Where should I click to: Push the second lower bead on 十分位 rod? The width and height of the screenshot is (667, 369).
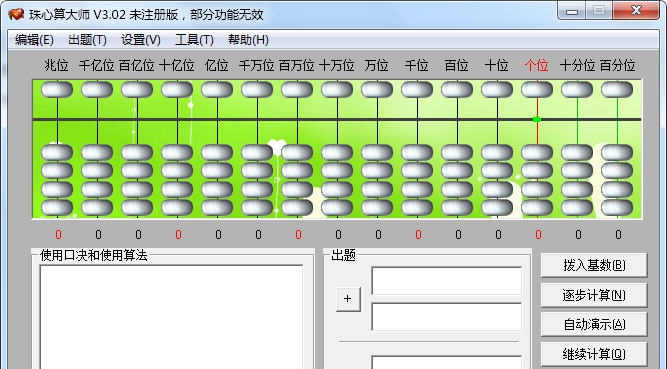point(577,171)
